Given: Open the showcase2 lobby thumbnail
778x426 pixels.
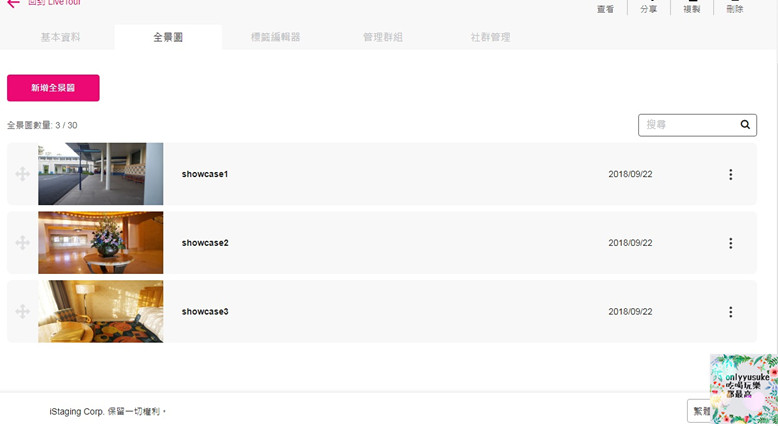Looking at the screenshot, I should coord(100,243).
